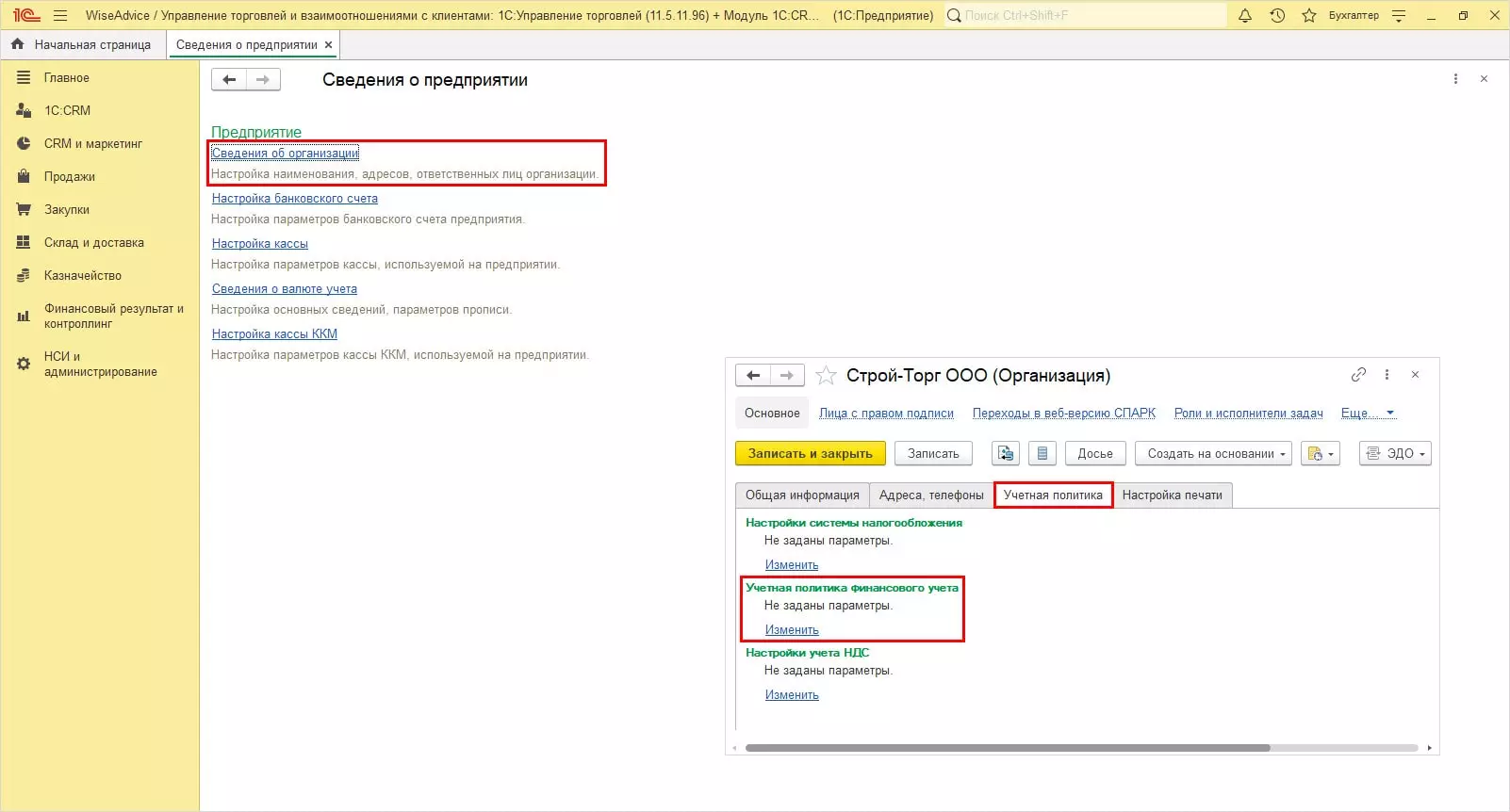
Task: Open the Закупки section
Action: click(66, 209)
